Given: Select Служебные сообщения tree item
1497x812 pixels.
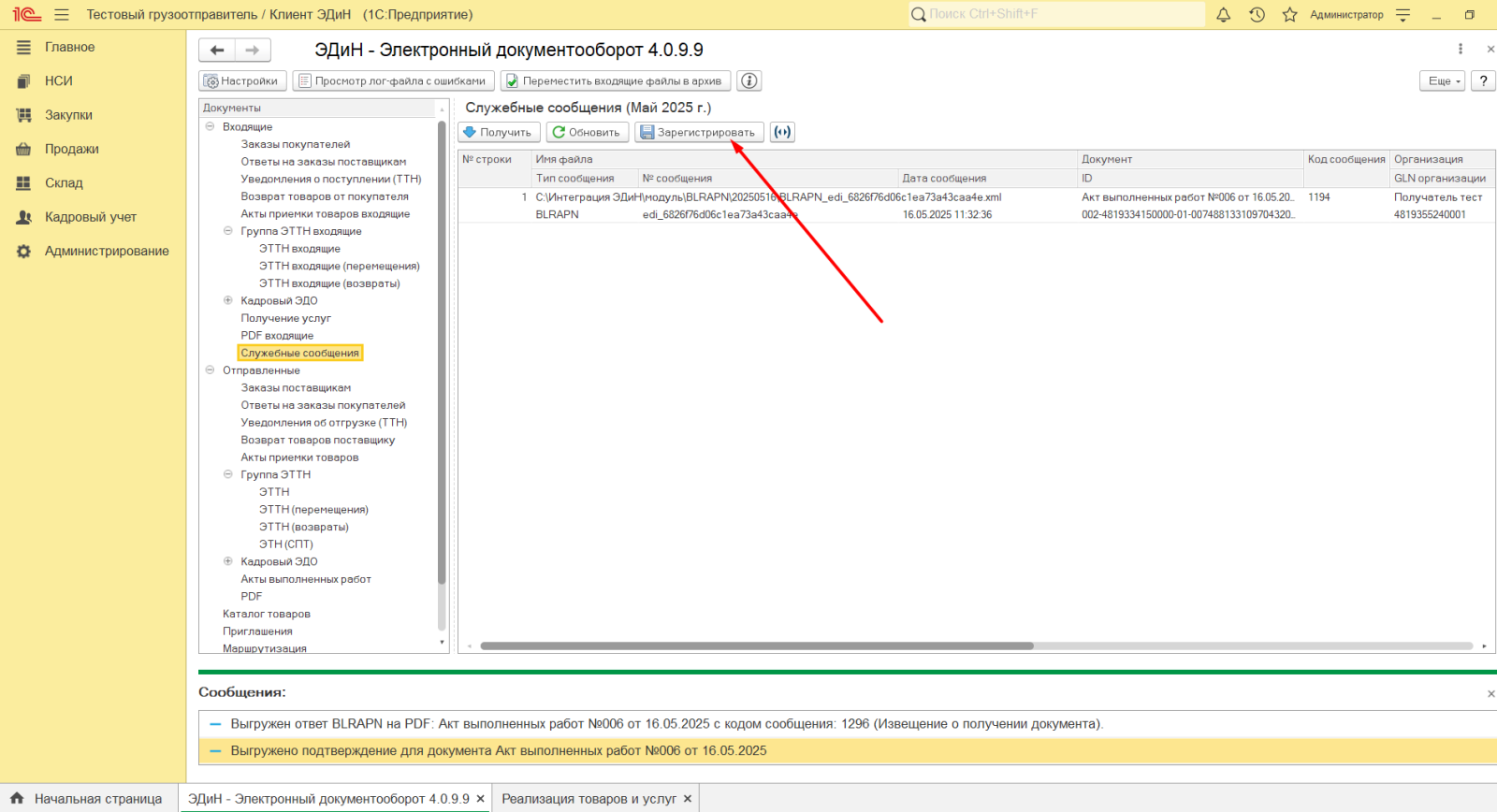Looking at the screenshot, I should (x=299, y=353).
